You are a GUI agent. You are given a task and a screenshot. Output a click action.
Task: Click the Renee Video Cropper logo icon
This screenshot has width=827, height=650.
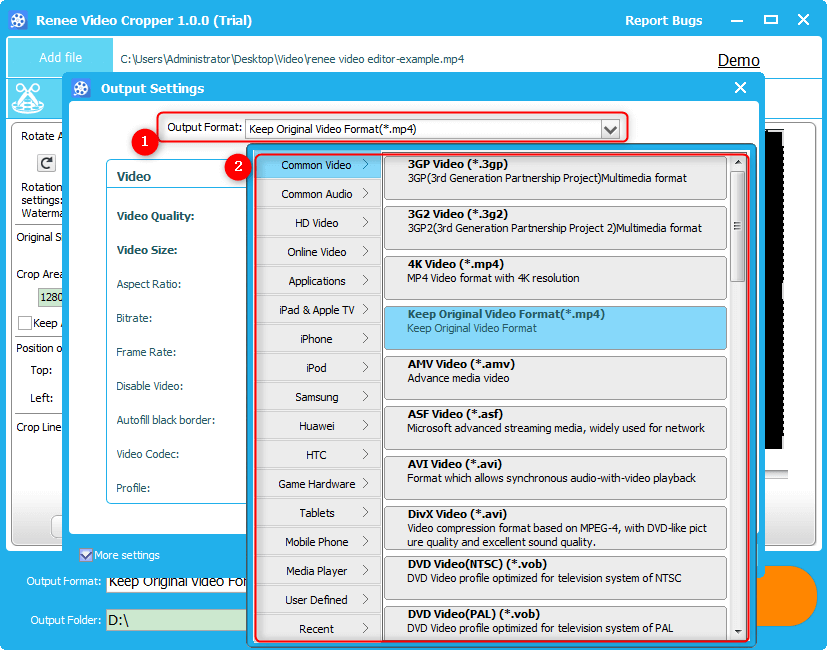pyautogui.click(x=18, y=20)
